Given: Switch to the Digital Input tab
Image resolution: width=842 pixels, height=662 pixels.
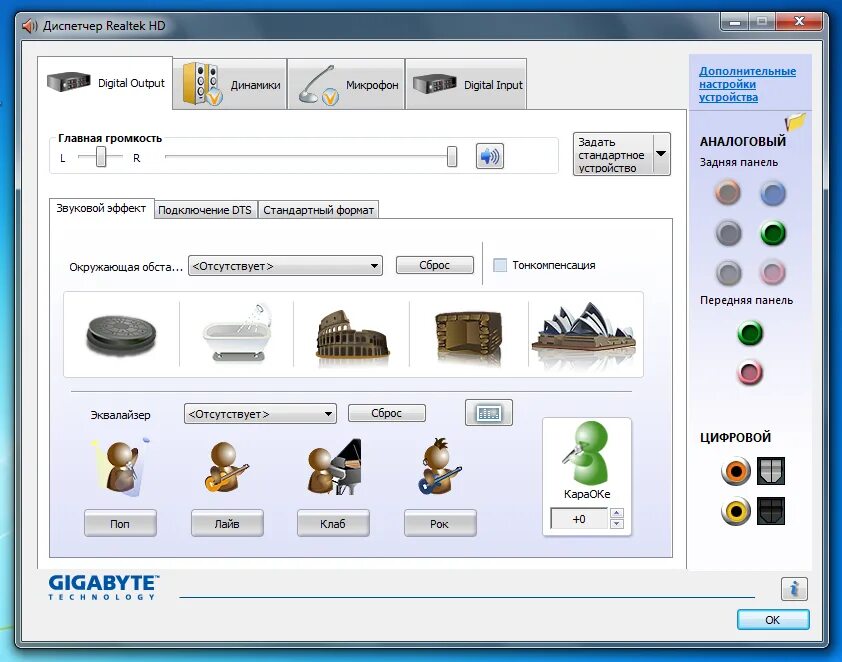Looking at the screenshot, I should (x=466, y=84).
